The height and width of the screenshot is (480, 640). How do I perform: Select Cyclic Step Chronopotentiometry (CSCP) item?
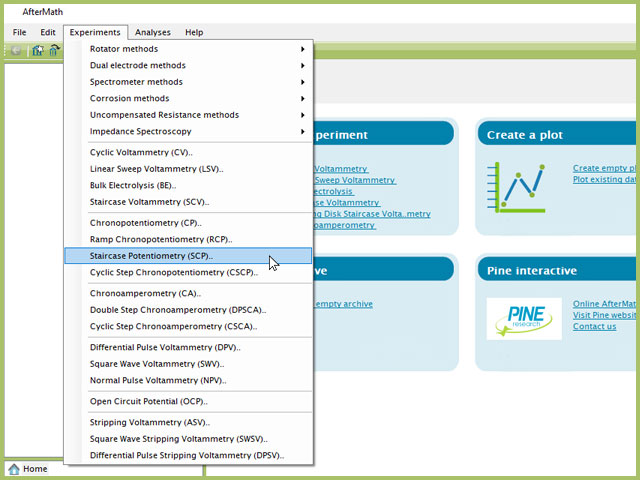pos(189,272)
